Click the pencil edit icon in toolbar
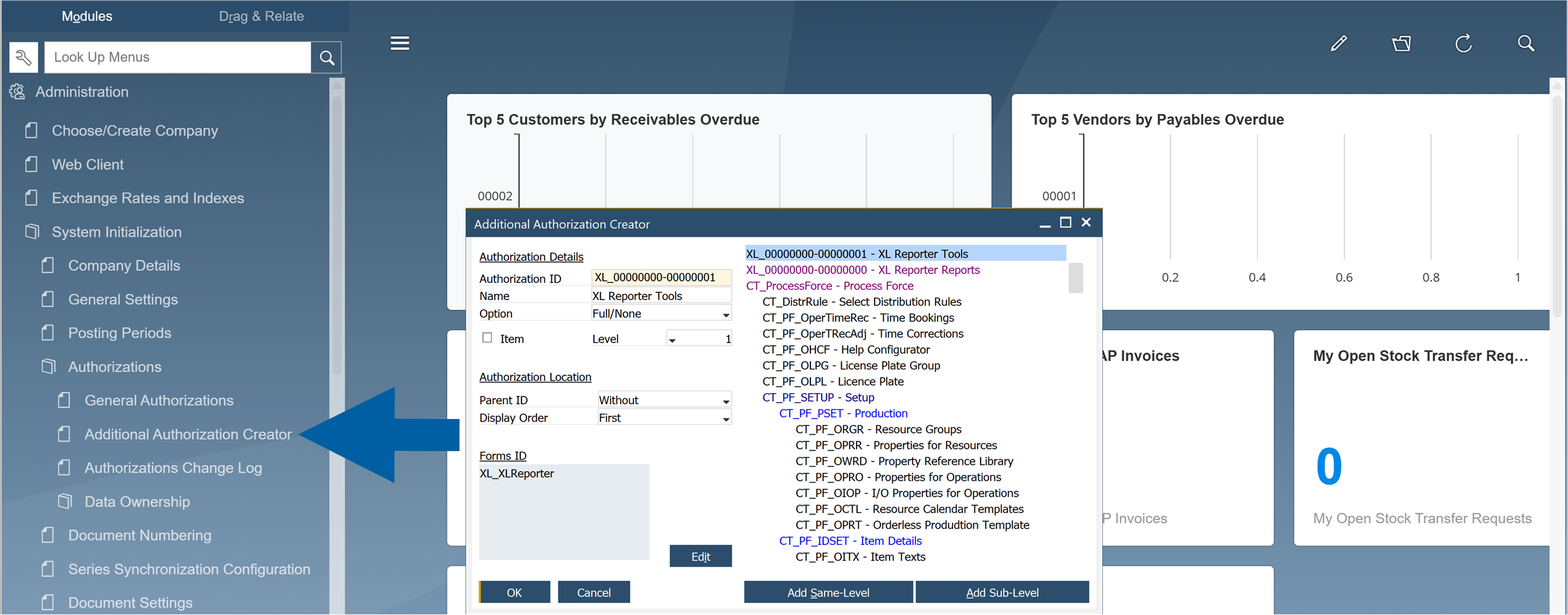Viewport: 1568px width, 615px height. (1340, 43)
